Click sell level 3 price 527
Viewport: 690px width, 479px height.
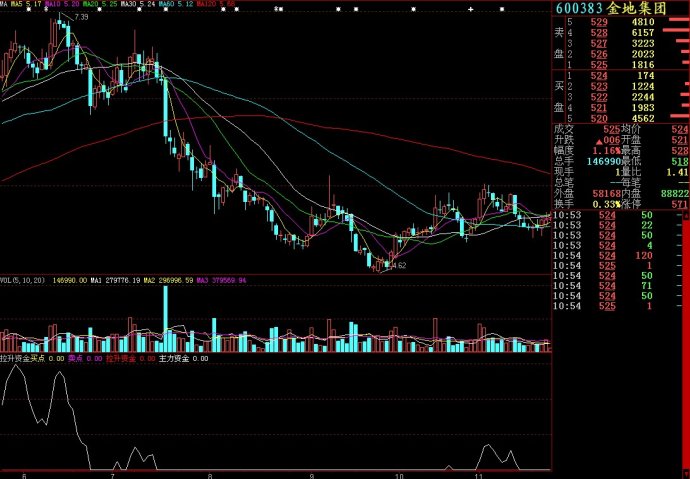pyautogui.click(x=599, y=43)
